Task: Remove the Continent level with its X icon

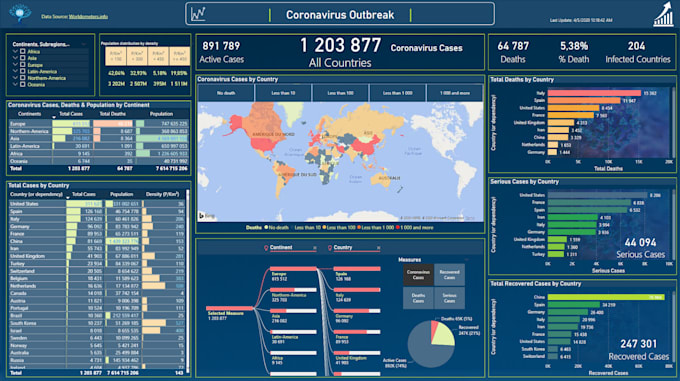Action: 315,248
